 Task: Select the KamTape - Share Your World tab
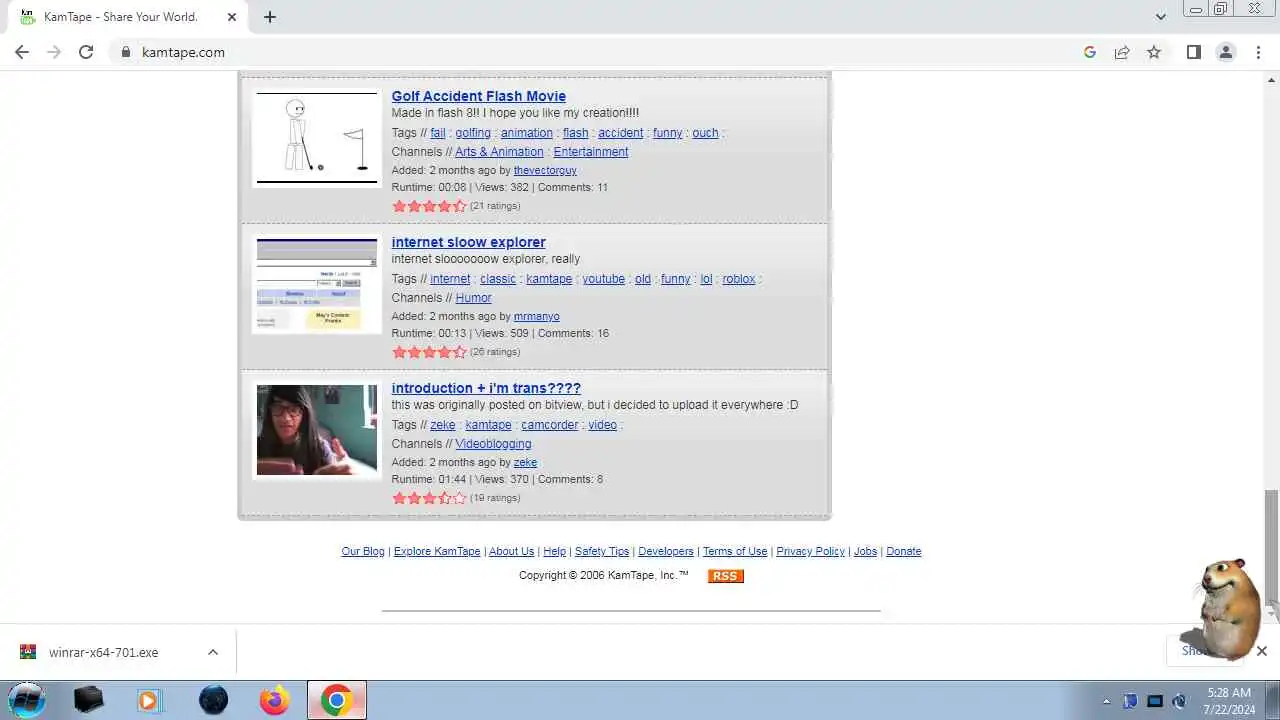click(128, 17)
